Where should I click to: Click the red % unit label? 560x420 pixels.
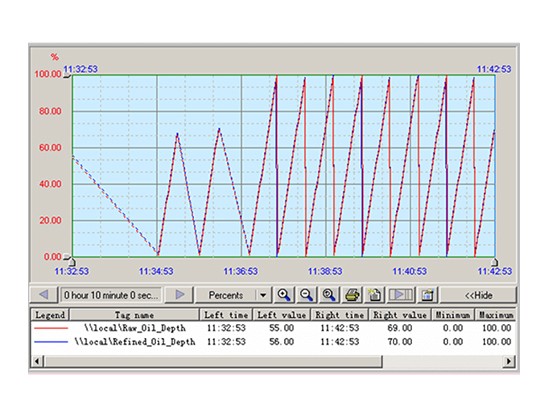(54, 57)
